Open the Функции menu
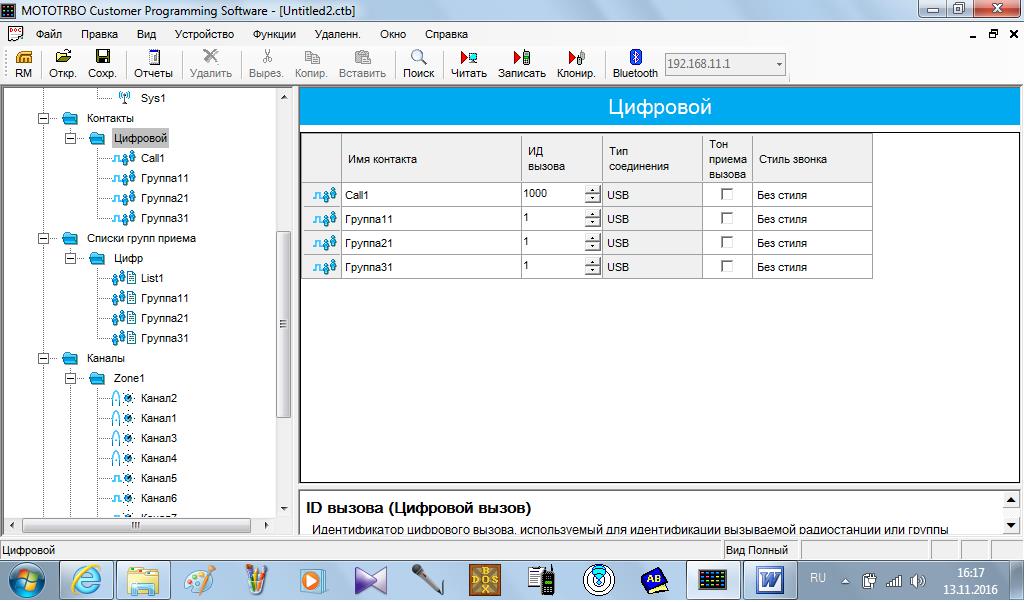1027x602 pixels. [x=274, y=34]
